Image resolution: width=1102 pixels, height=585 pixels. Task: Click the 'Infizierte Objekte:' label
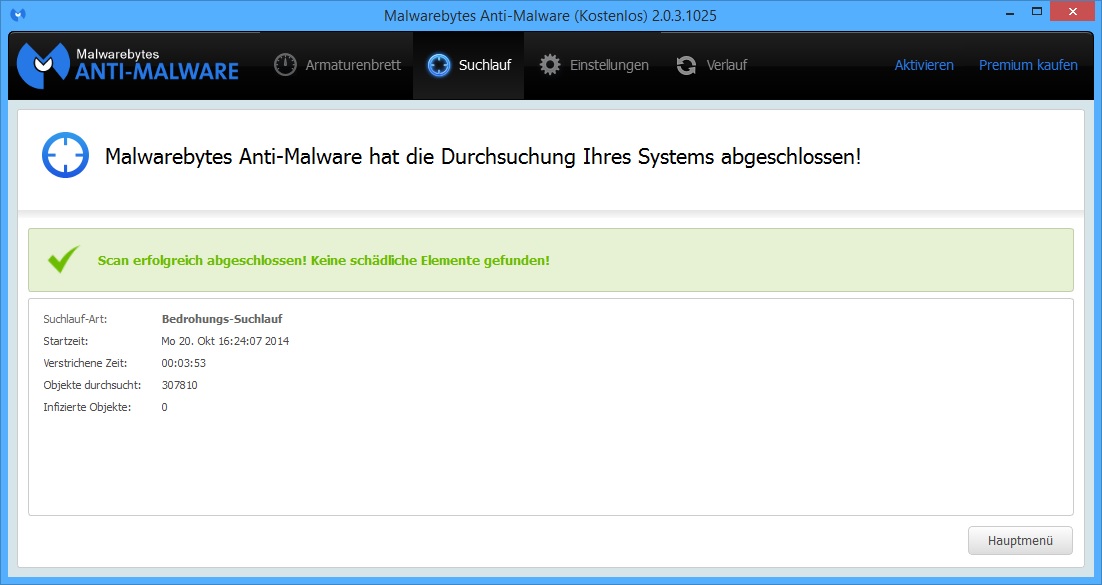click(x=87, y=407)
